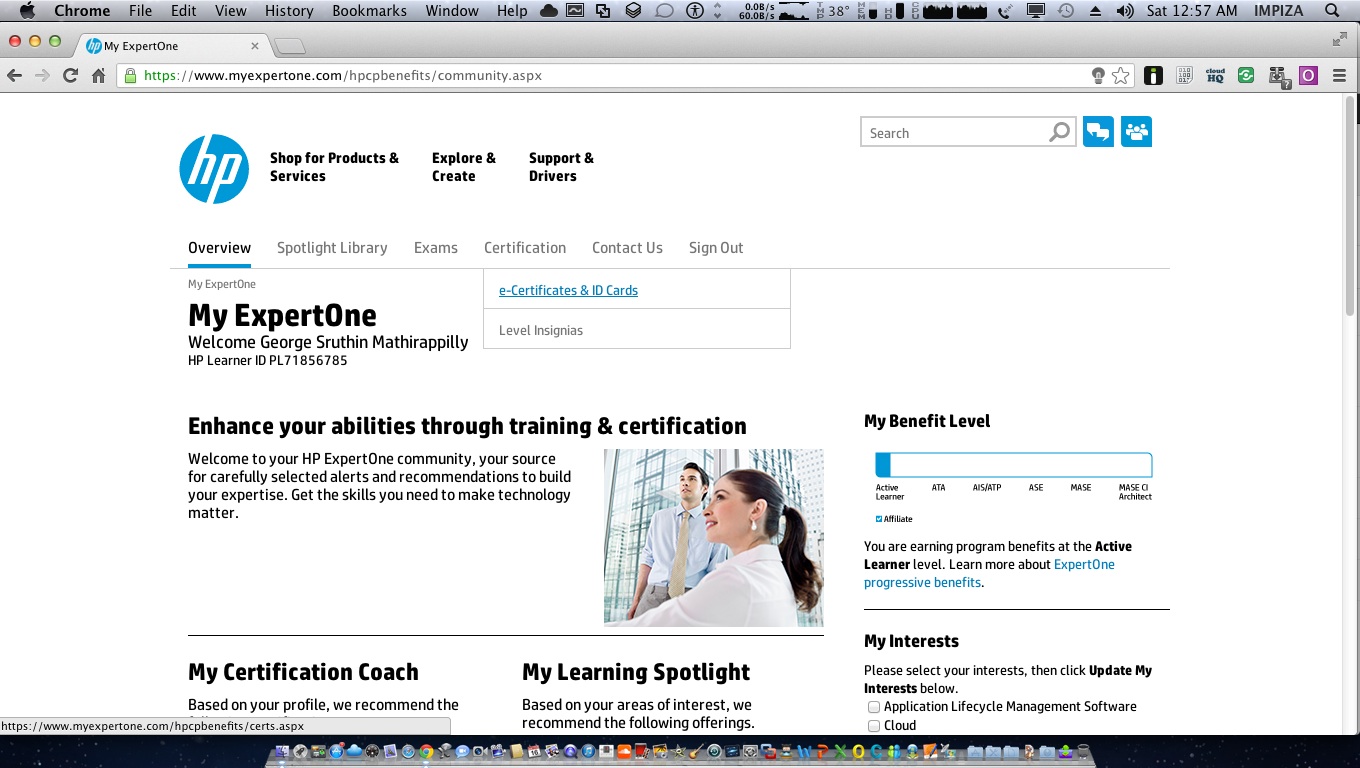Click the 'My Learning Spotlight' heading
Viewport: 1360px width, 768px height.
pyautogui.click(x=636, y=672)
